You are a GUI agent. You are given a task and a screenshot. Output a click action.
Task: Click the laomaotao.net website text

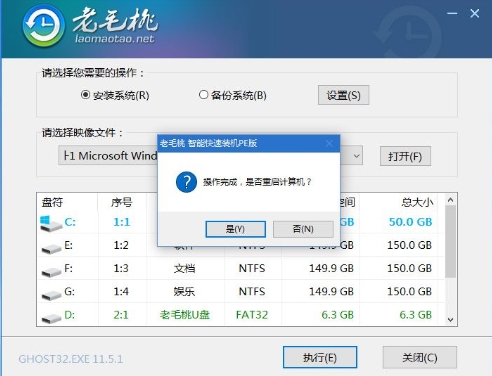click(x=115, y=39)
